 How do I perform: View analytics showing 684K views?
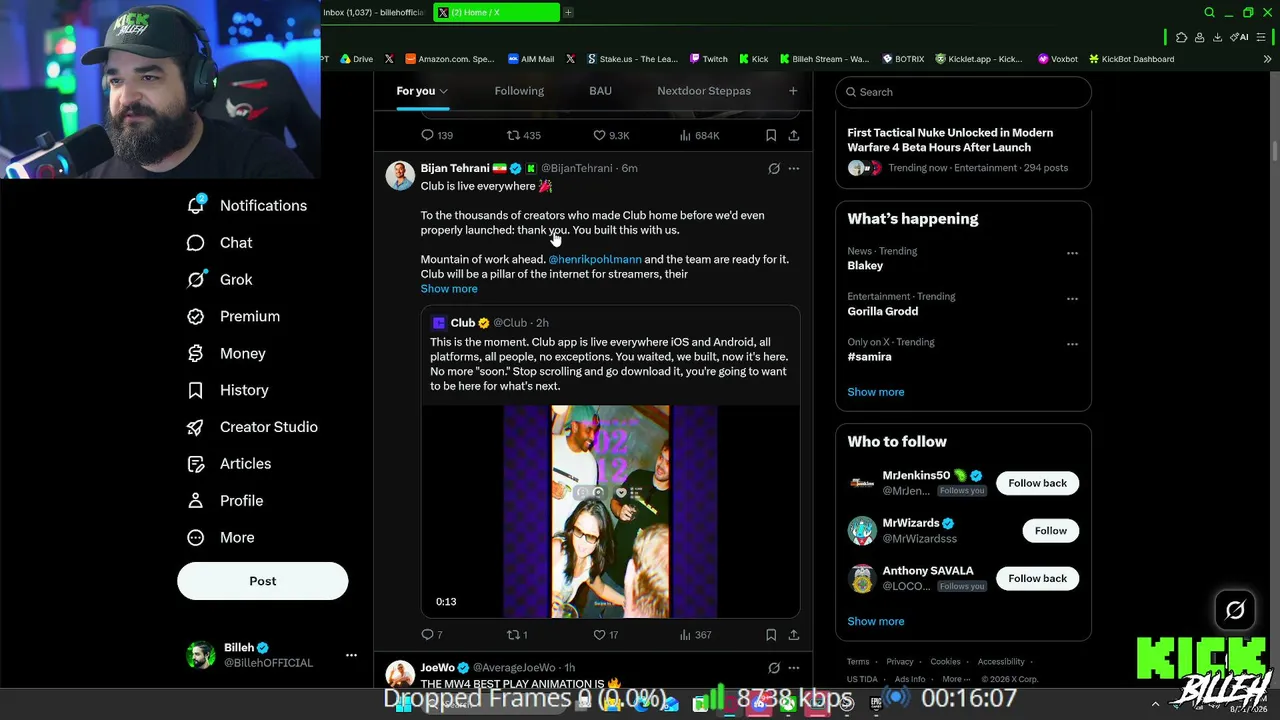click(699, 135)
